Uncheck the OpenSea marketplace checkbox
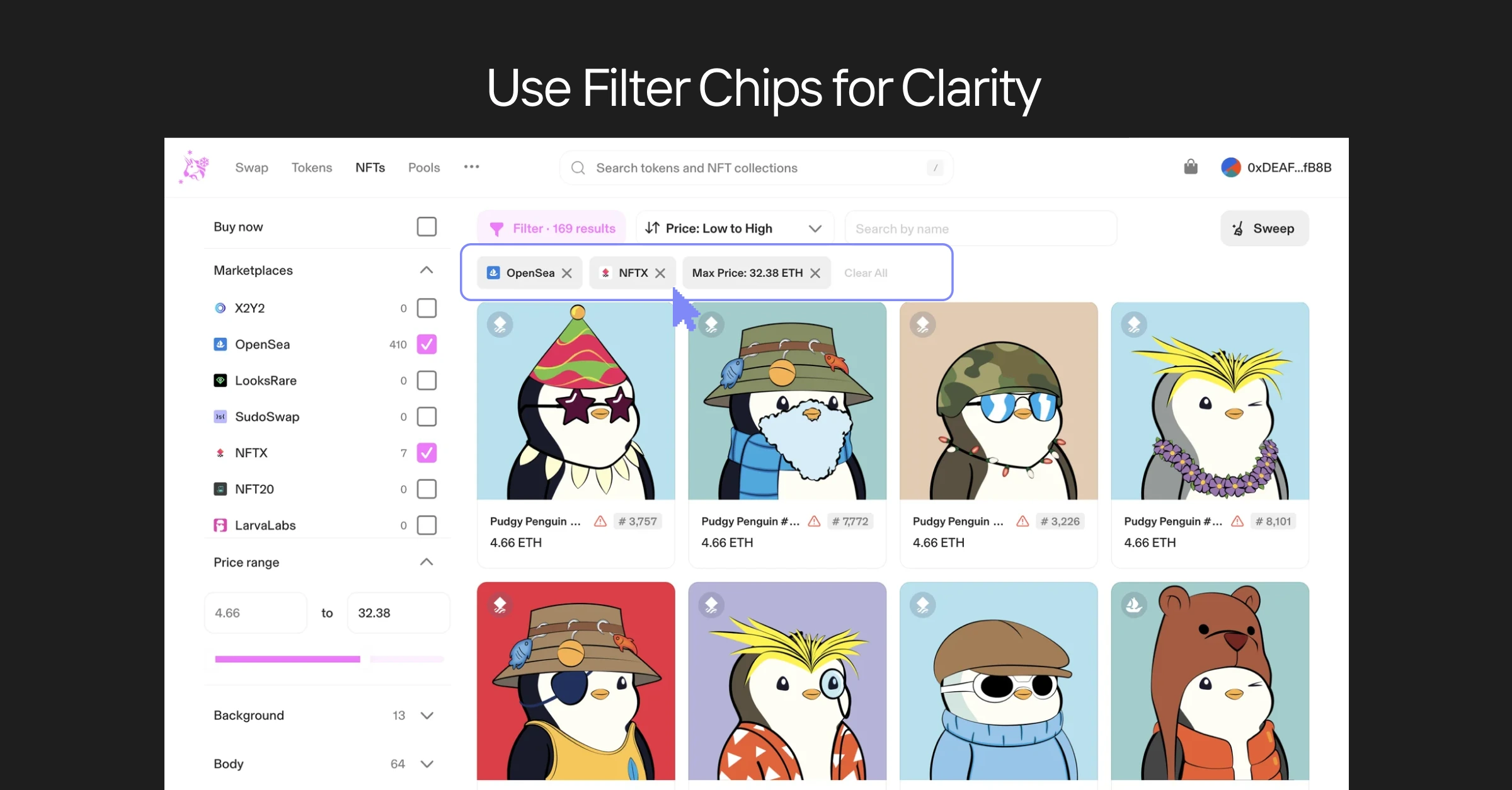 click(427, 344)
